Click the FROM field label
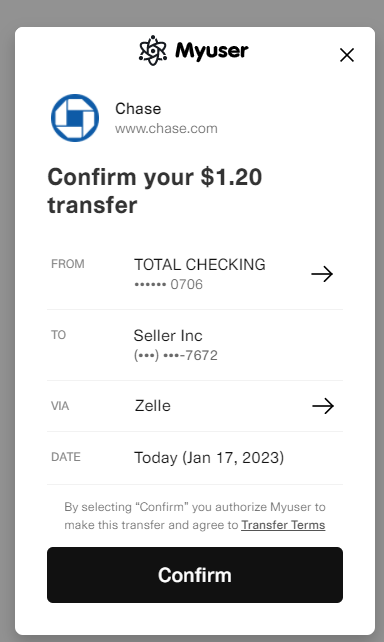 click(x=68, y=264)
